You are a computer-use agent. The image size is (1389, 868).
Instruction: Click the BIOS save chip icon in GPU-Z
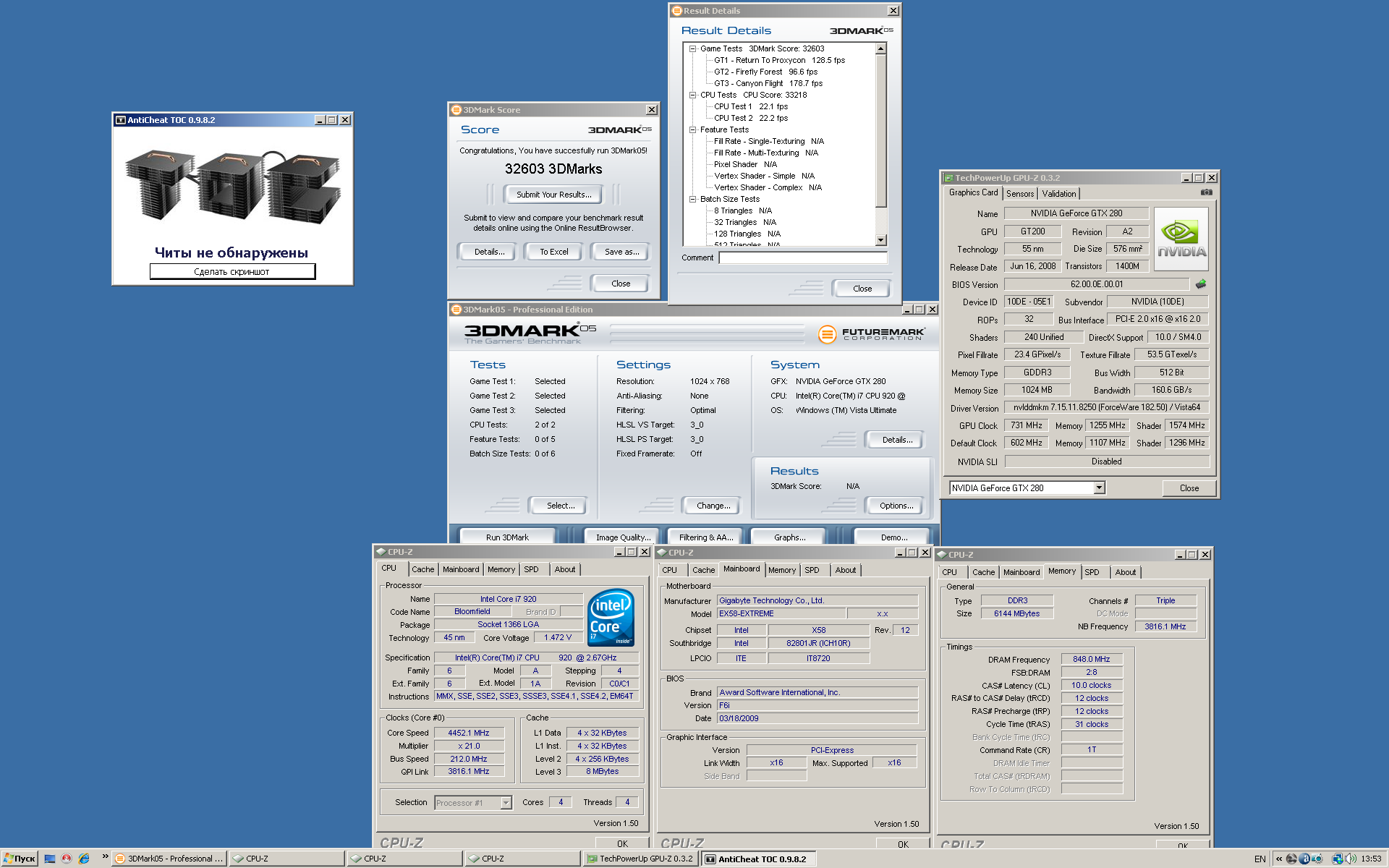pos(1201,284)
